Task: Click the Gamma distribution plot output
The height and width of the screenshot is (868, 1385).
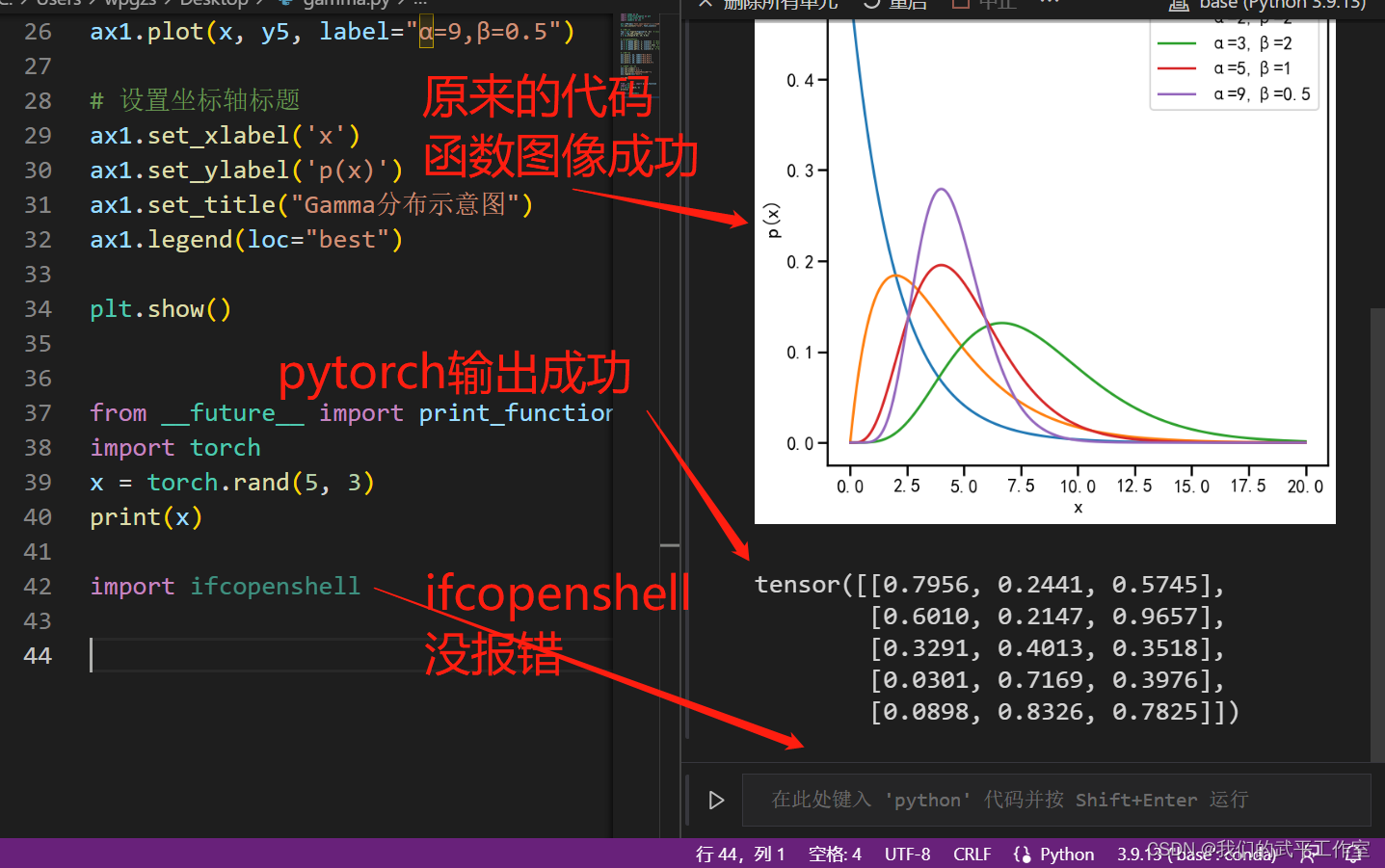Action: (1045, 272)
